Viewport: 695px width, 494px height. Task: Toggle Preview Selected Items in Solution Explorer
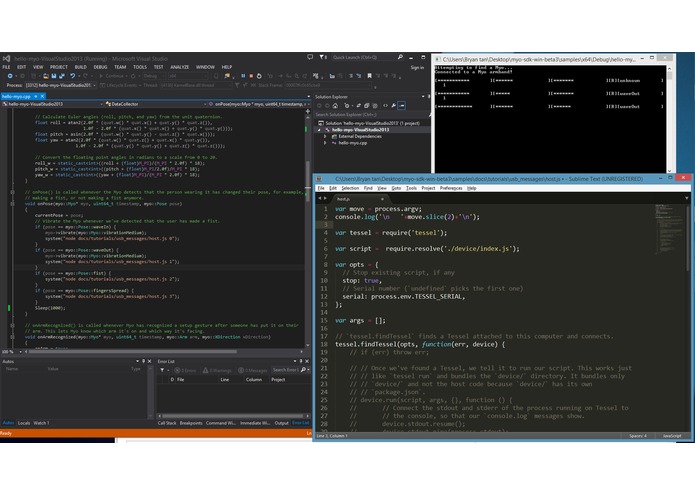tap(402, 105)
